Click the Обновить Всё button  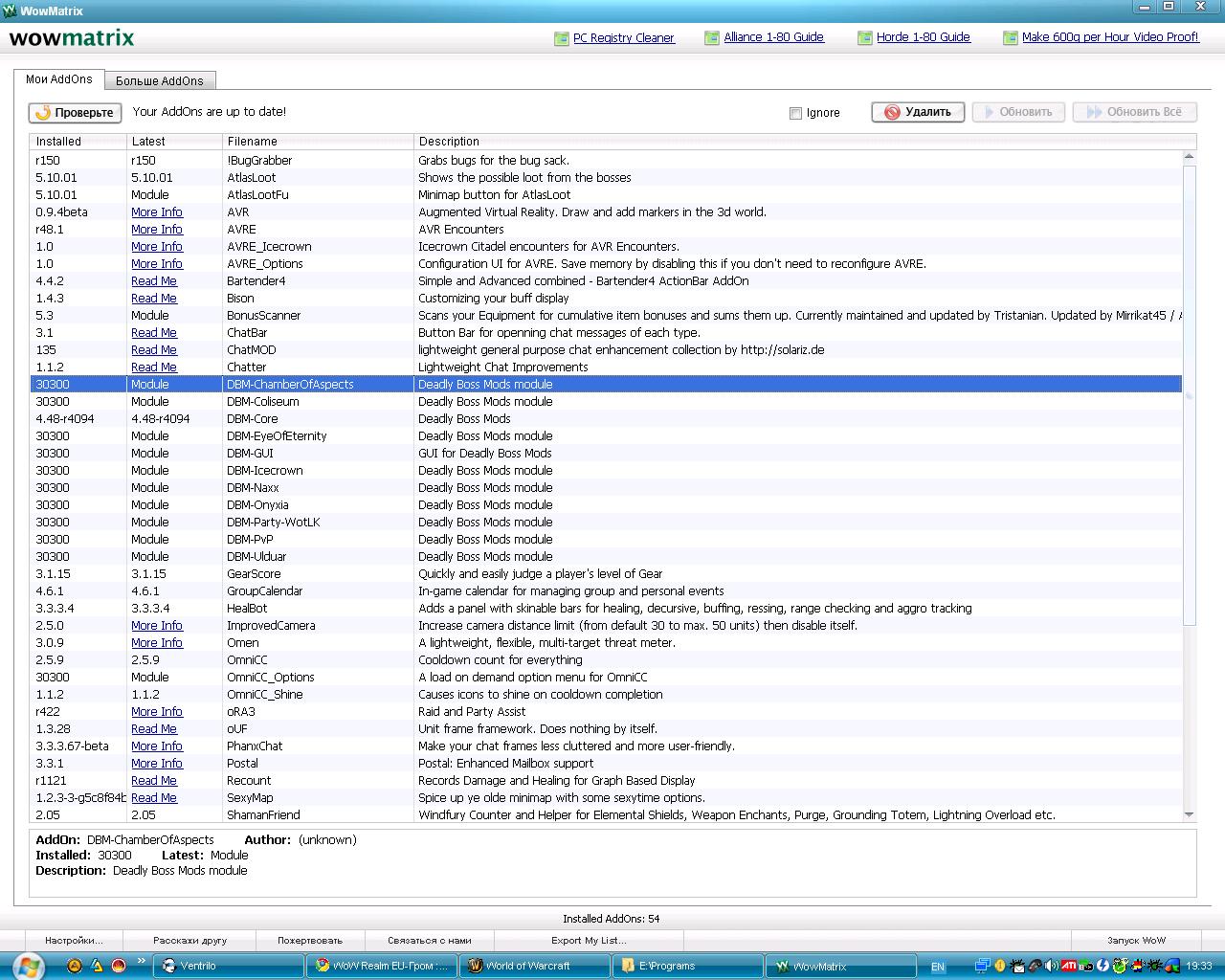pyautogui.click(x=1135, y=112)
